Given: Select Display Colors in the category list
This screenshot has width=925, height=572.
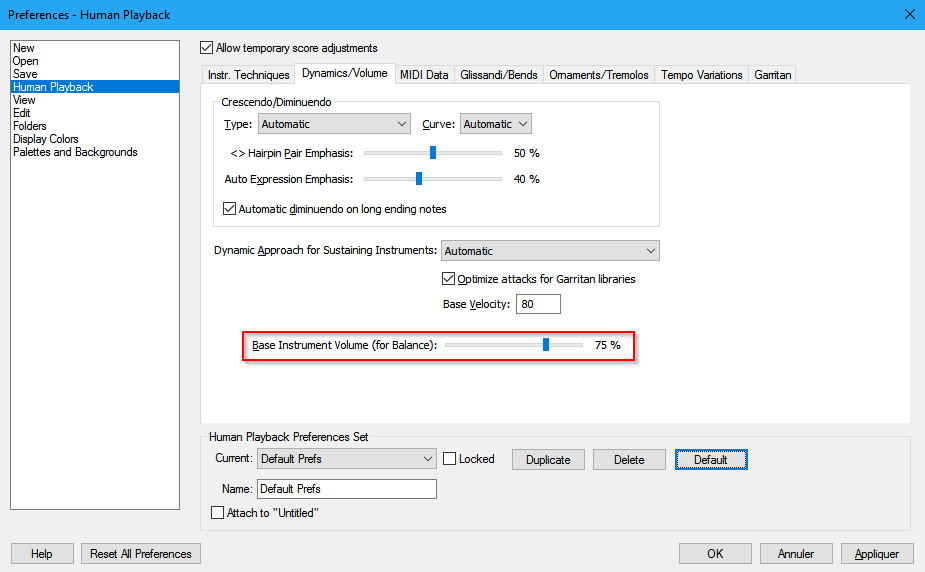Looking at the screenshot, I should [x=46, y=139].
